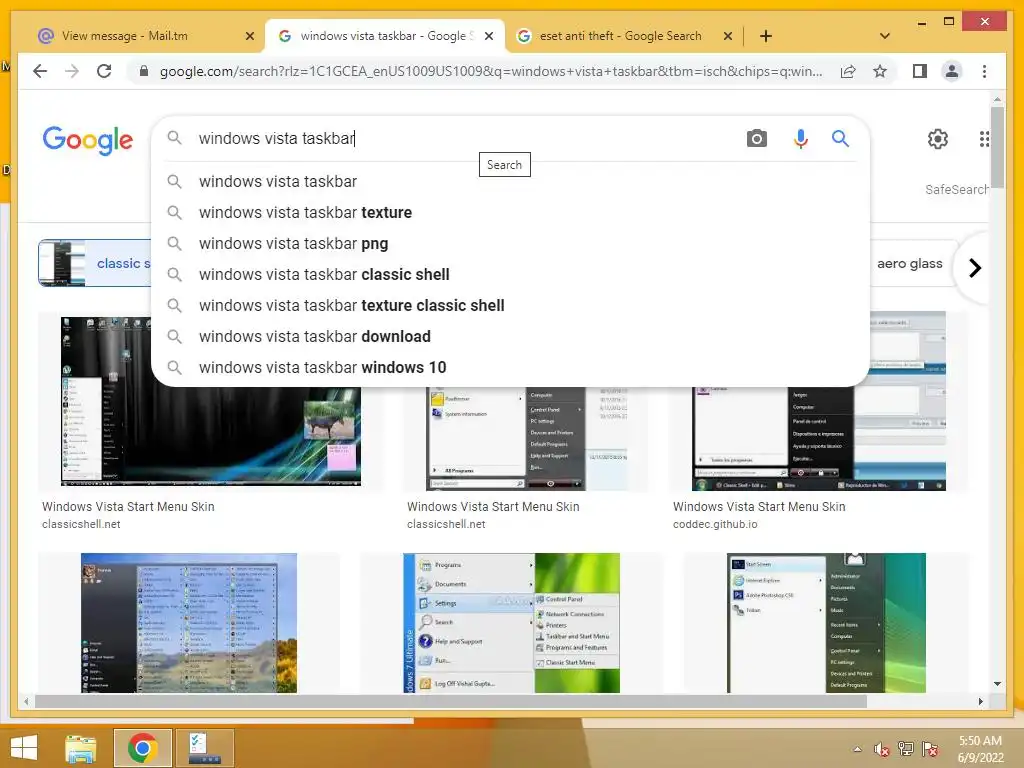Open the SafeSearch setting link
1024x768 pixels.
(957, 189)
